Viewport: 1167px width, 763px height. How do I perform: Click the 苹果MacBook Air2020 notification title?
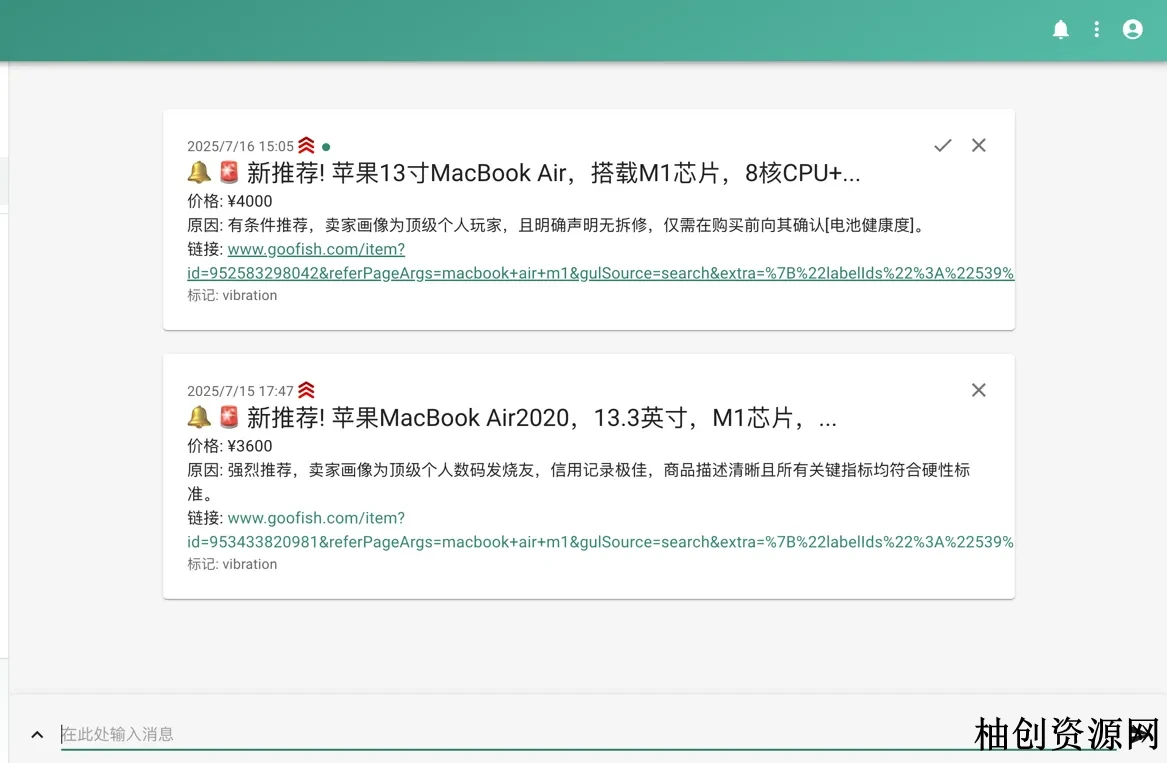542,418
